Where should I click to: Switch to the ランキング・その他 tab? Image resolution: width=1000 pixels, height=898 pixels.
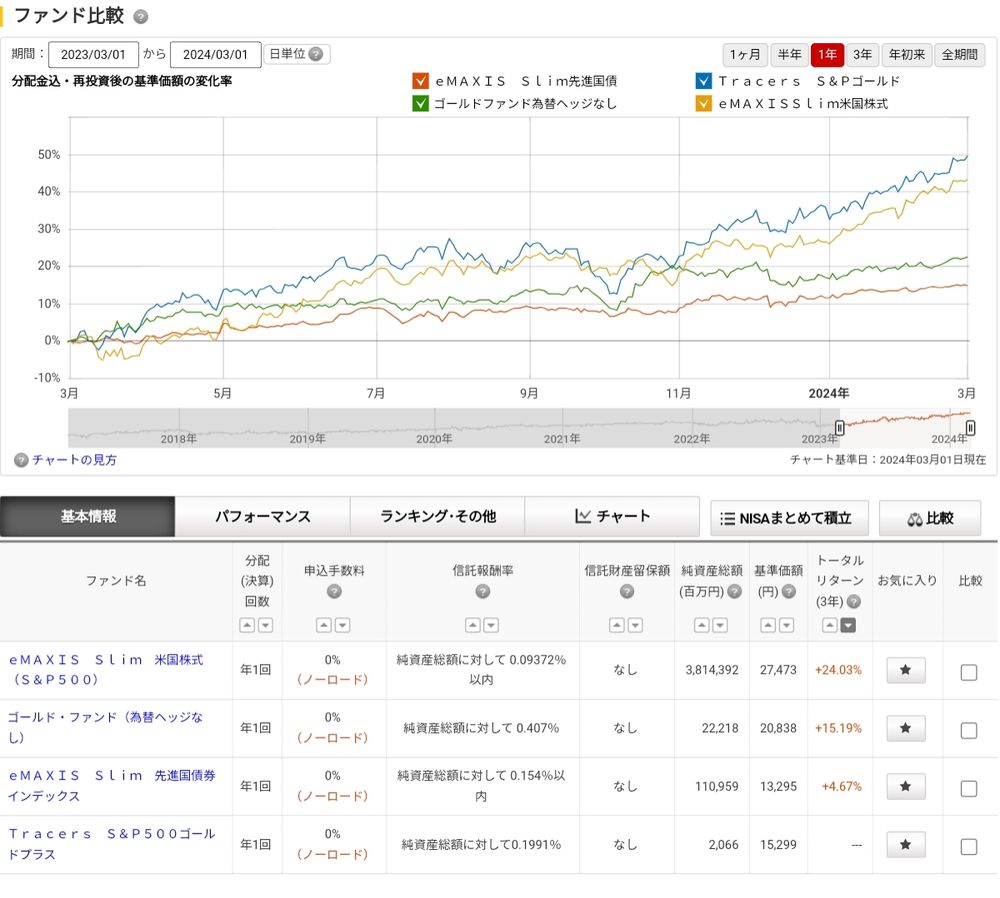[437, 517]
